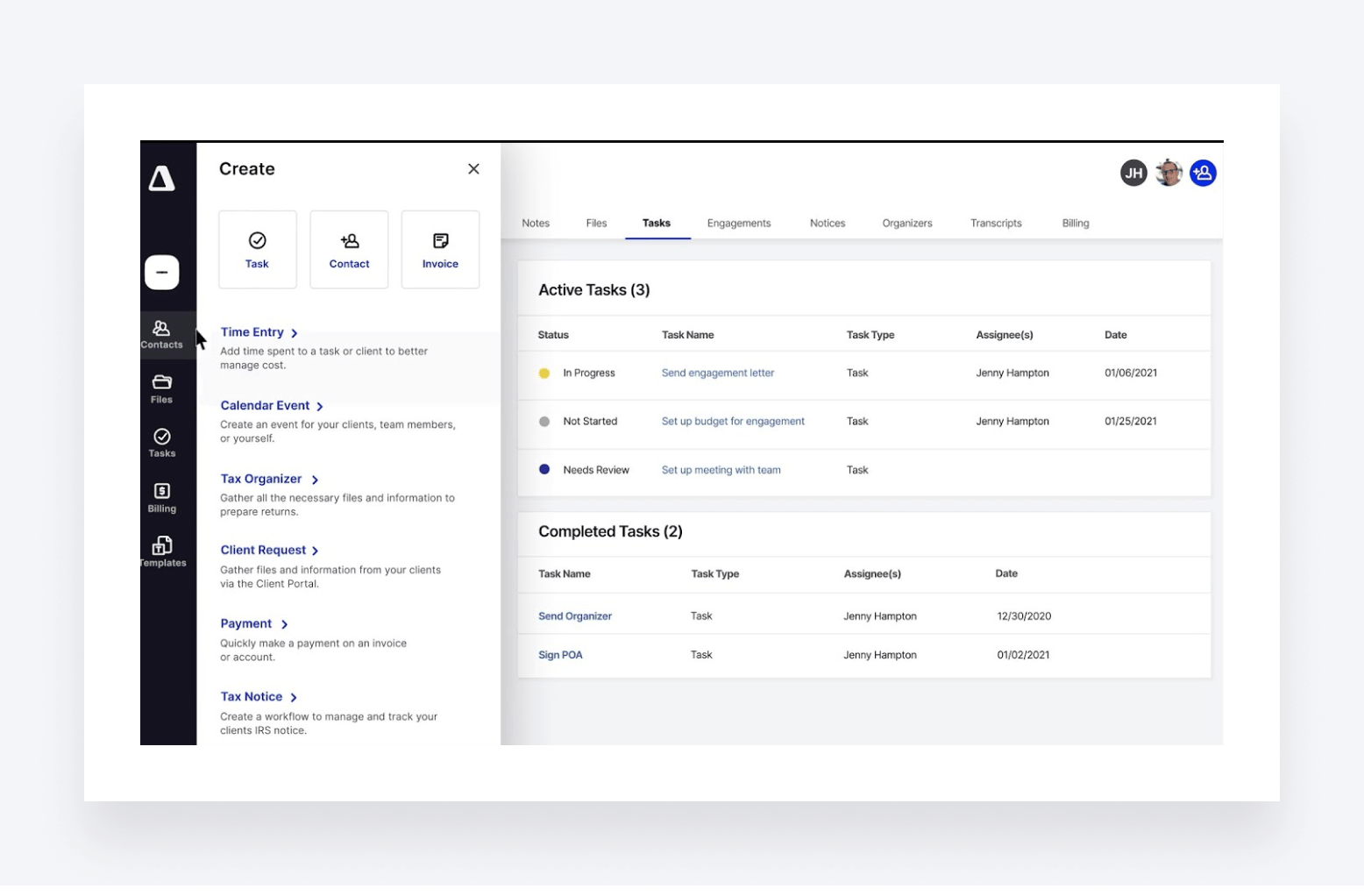Image resolution: width=1364 pixels, height=896 pixels.
Task: Close the Create panel
Action: (473, 169)
